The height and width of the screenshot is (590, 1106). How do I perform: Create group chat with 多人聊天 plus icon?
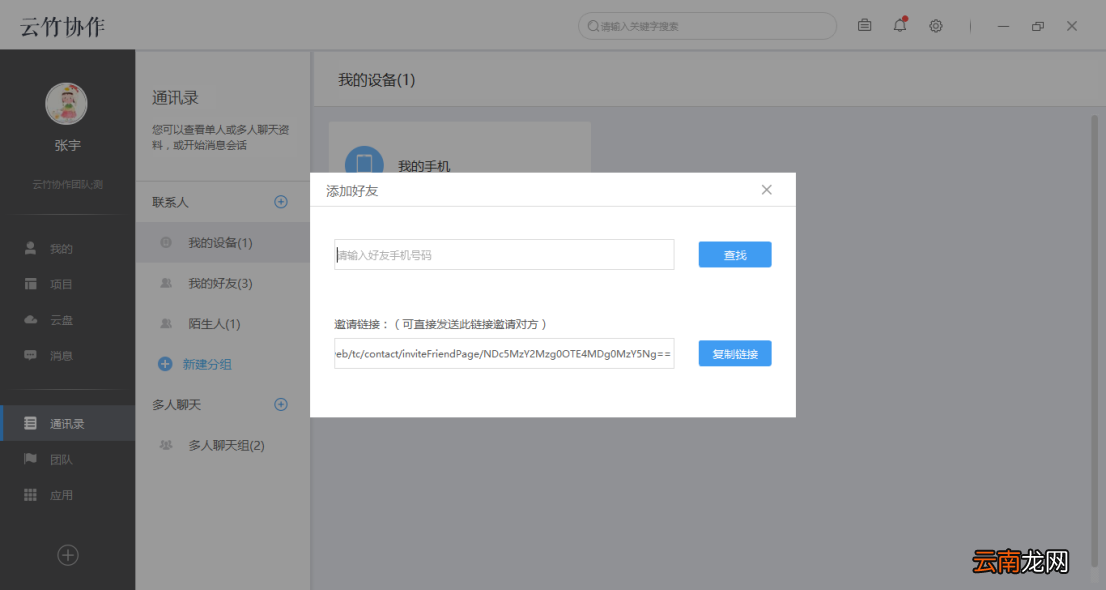click(x=281, y=404)
